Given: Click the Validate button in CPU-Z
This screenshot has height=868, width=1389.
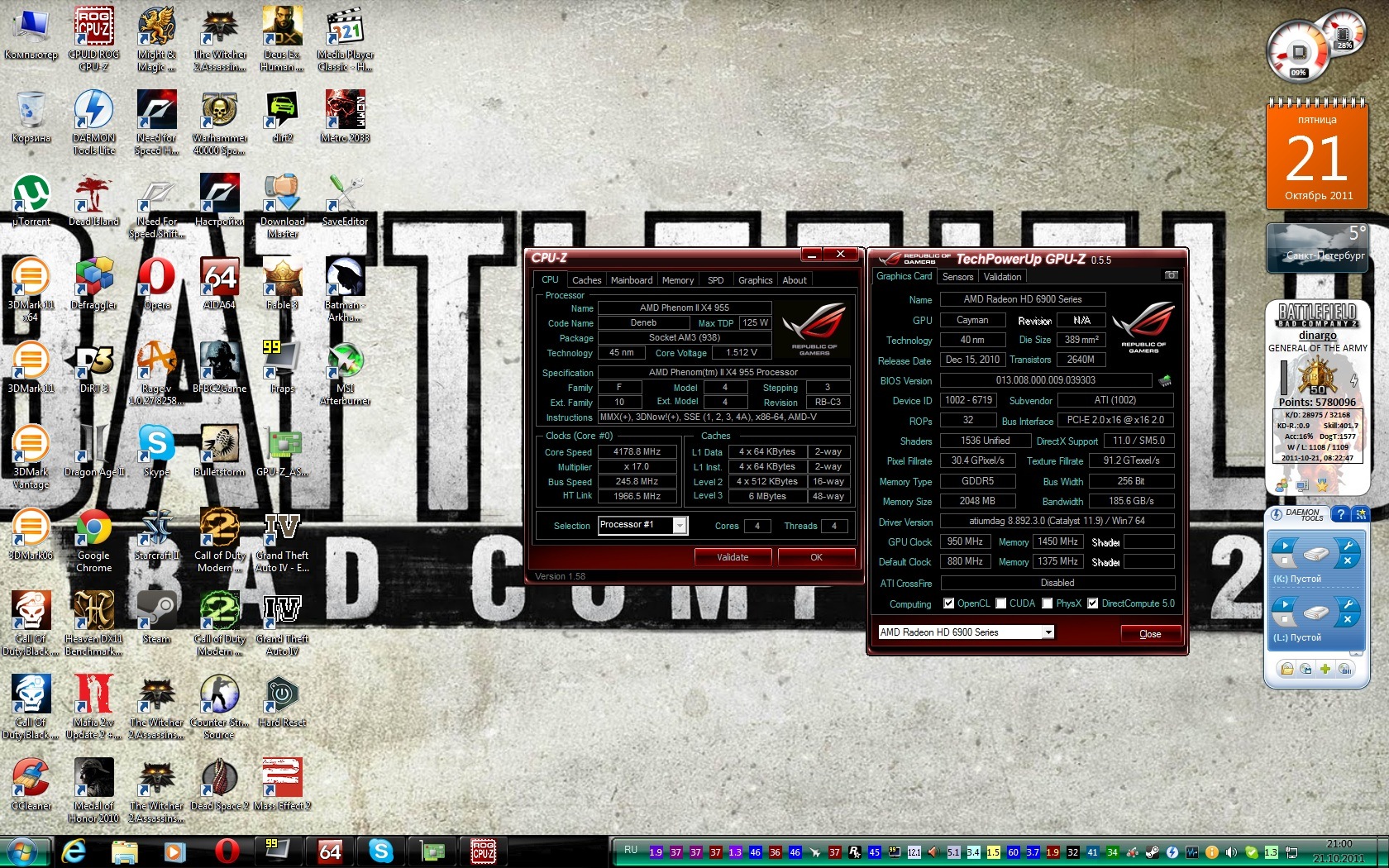Looking at the screenshot, I should tap(733, 557).
